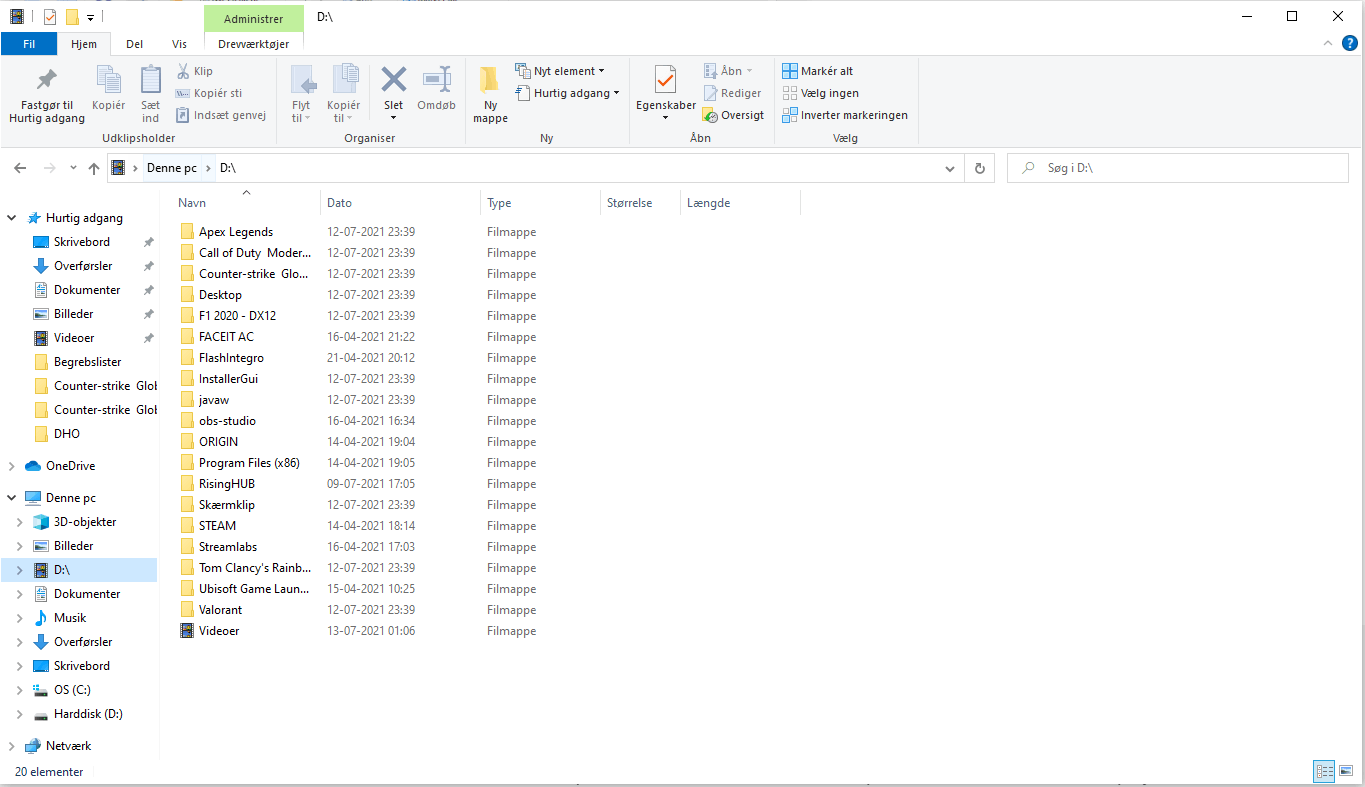Select Begrebslister under Hurtig adgang
The height and width of the screenshot is (787, 1365).
pyautogui.click(x=88, y=362)
